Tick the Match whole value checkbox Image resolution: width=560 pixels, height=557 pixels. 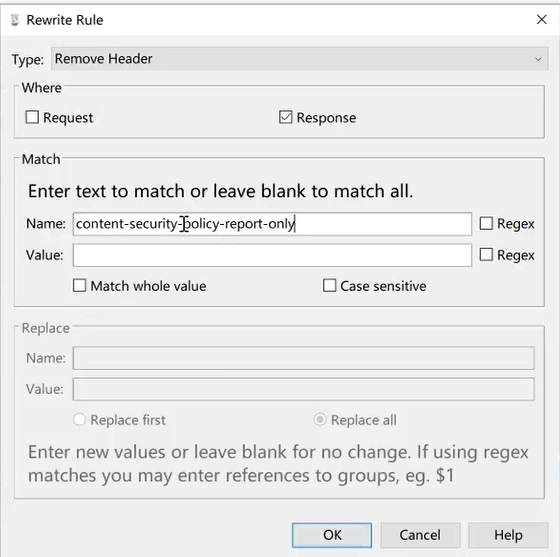pyautogui.click(x=79, y=286)
